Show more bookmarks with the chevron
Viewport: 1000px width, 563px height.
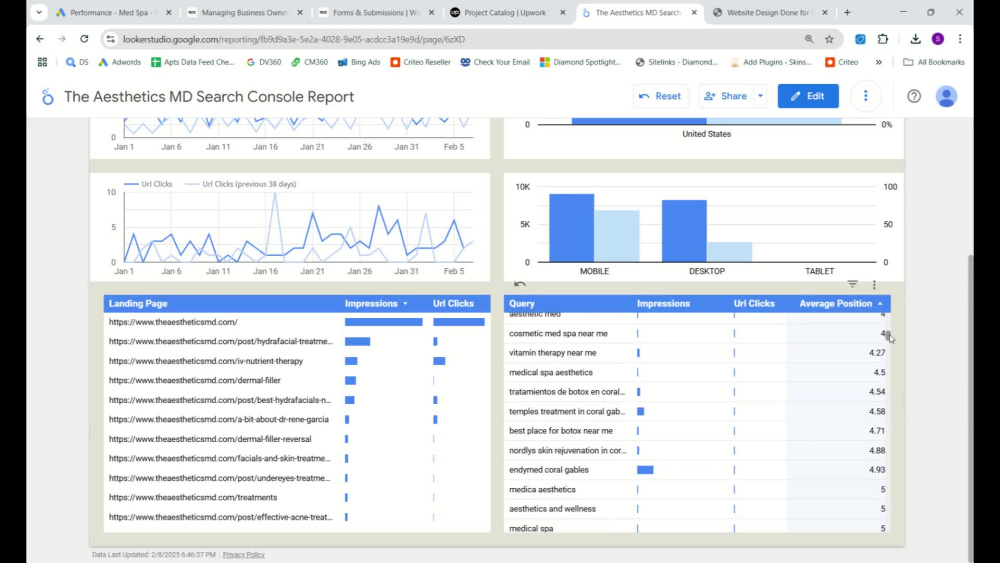click(x=878, y=62)
